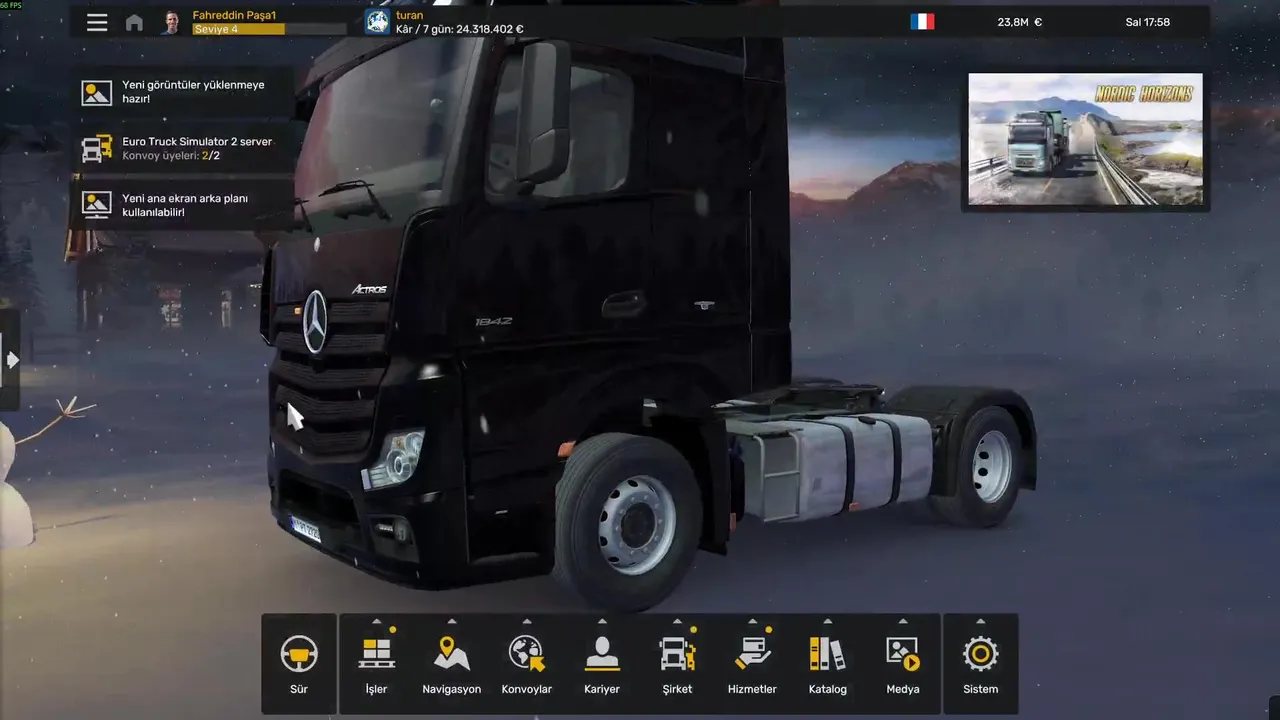Viewport: 1280px width, 720px height.
Task: Expand the Şirket submenu arrow
Action: pos(677,621)
